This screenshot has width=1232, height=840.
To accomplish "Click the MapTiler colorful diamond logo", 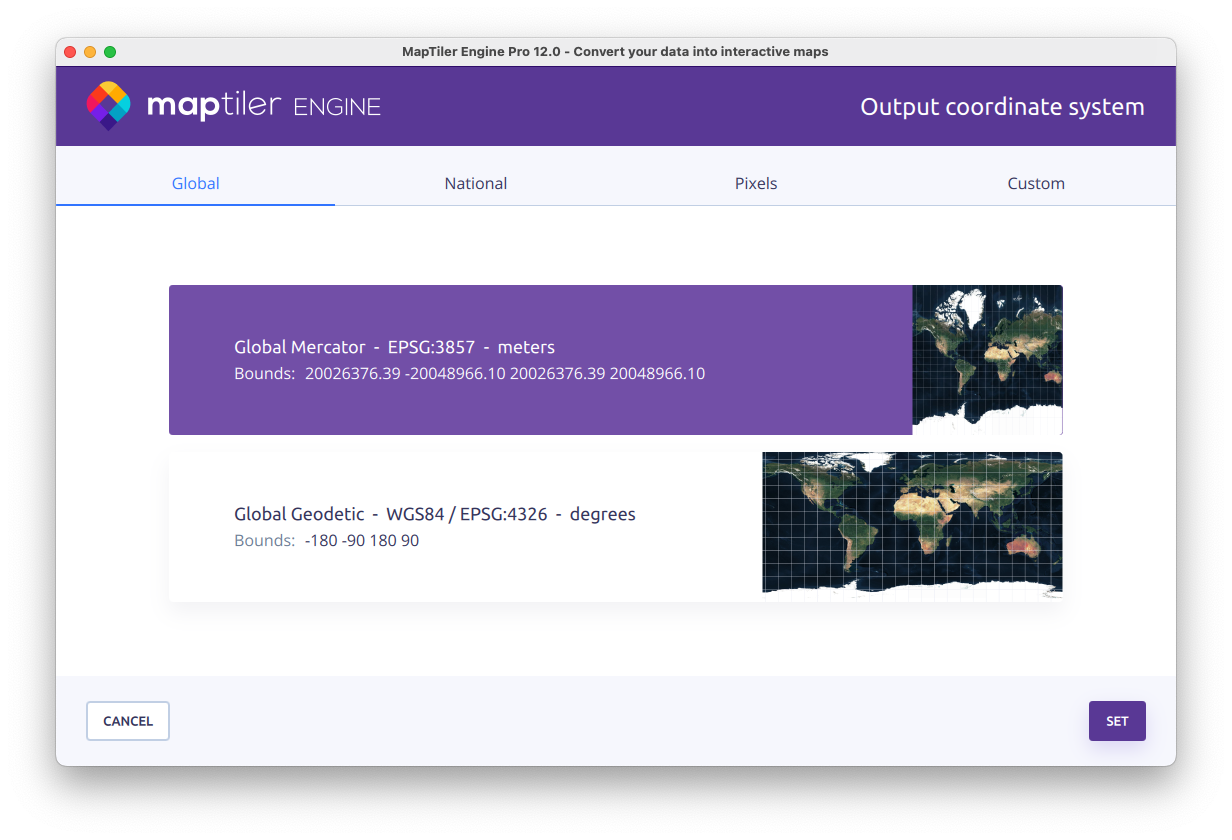I will (108, 106).
